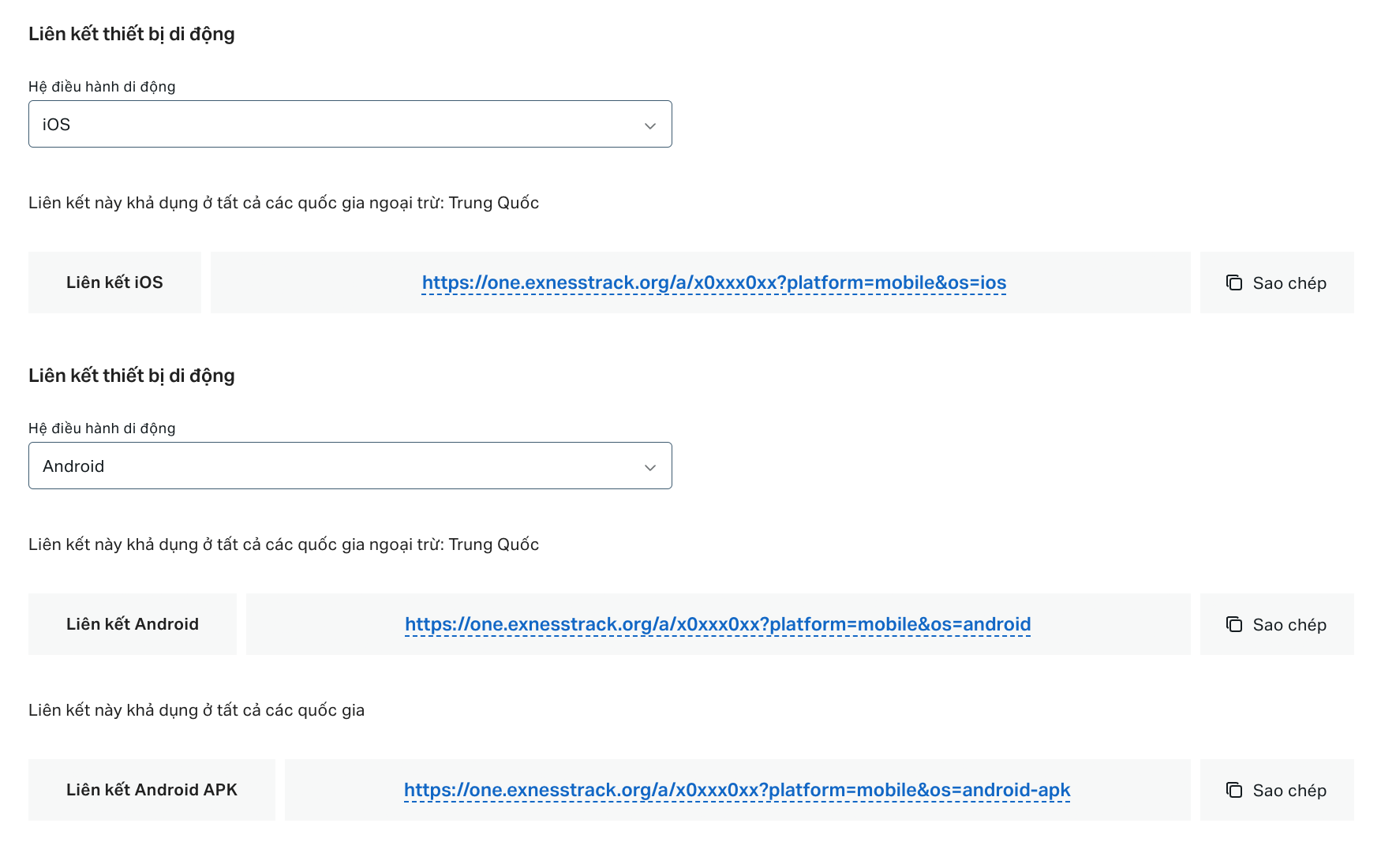Click the 'Hệ điều hành di động' label above iOS
This screenshot has height=868, width=1381.
click(x=102, y=87)
